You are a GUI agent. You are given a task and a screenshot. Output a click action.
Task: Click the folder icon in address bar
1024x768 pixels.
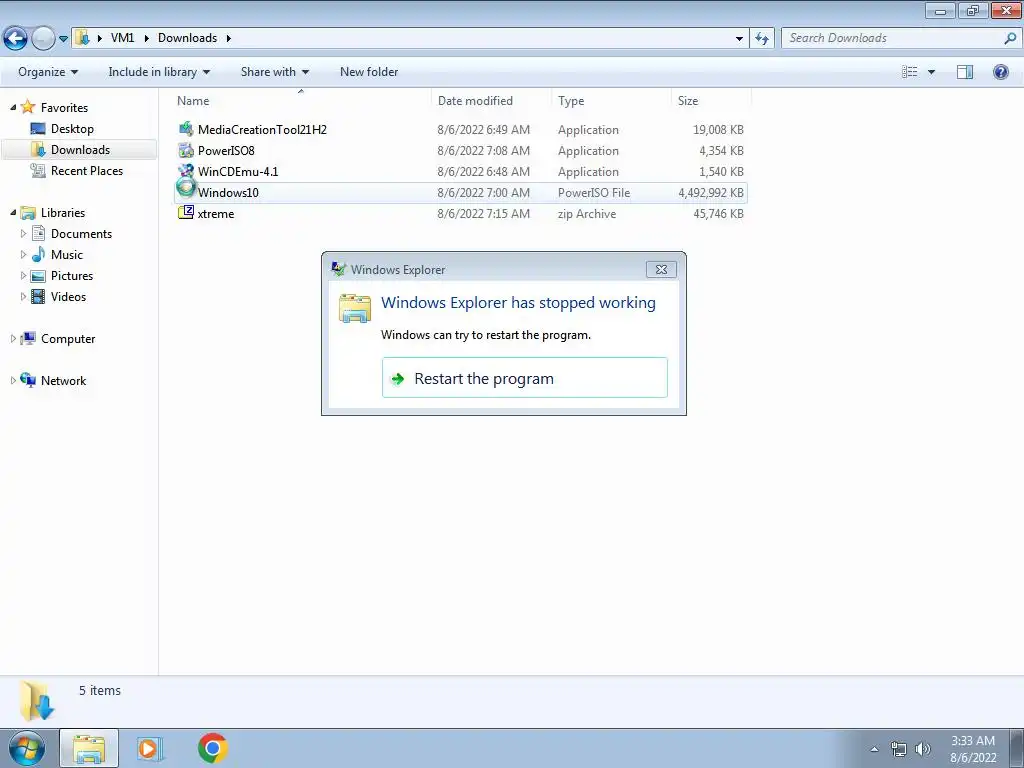point(82,38)
